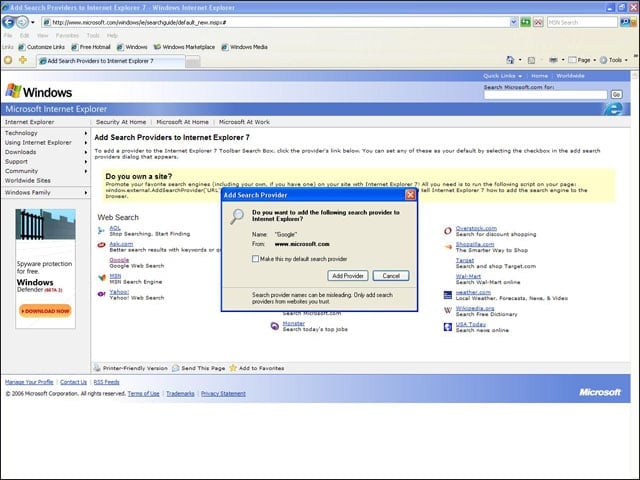Open the new blank tab button
640x480 pixels.
[x=193, y=62]
